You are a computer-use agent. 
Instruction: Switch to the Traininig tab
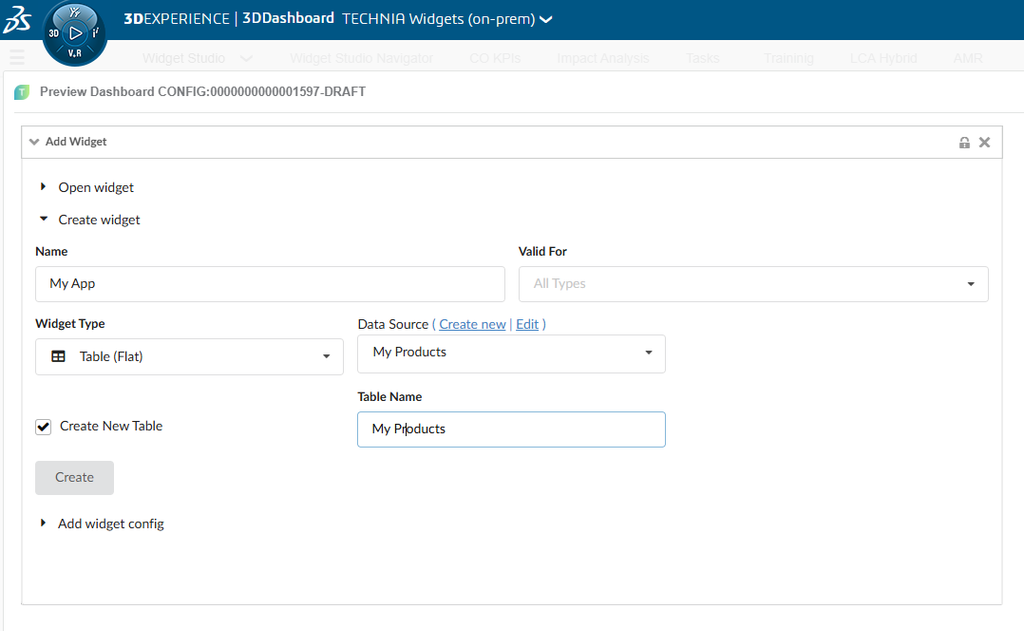click(x=789, y=58)
